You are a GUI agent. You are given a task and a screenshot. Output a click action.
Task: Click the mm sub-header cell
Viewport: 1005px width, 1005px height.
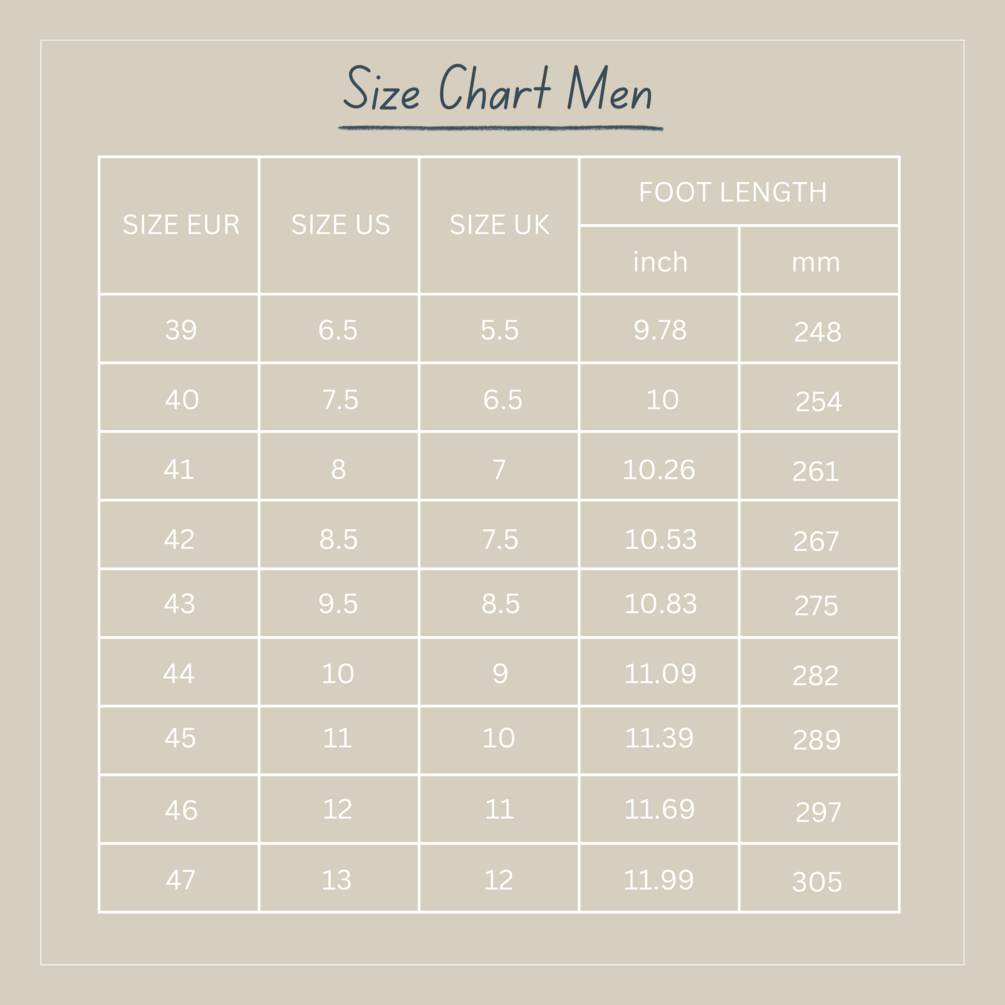pos(817,262)
